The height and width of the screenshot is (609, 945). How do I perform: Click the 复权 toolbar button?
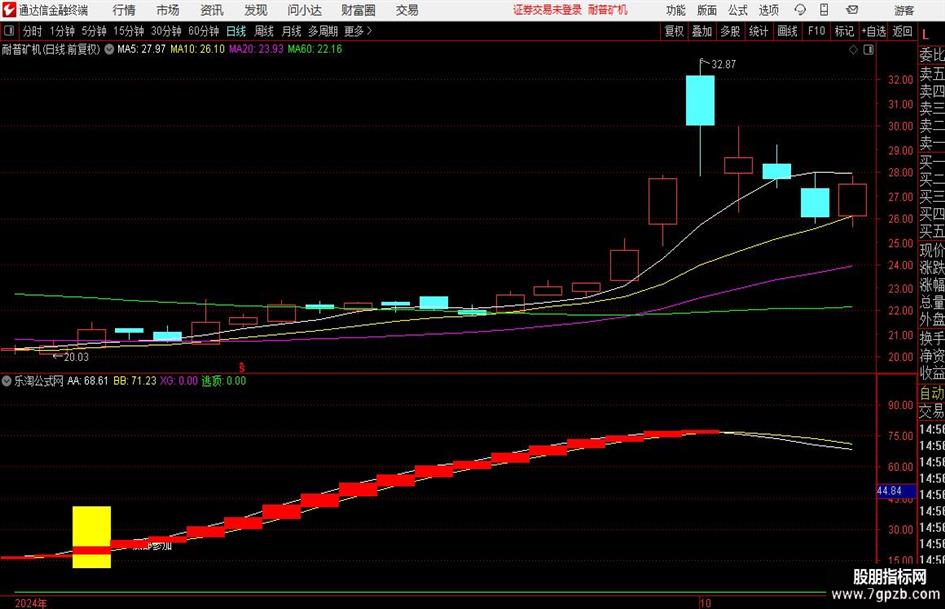click(674, 31)
